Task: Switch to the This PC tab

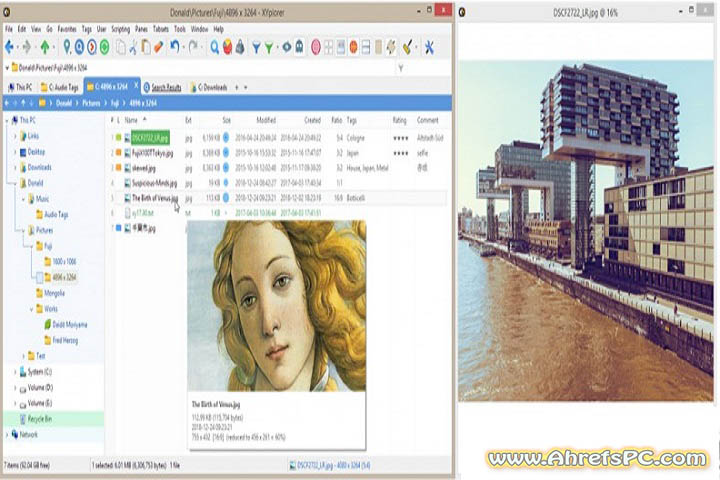Action: pos(20,87)
